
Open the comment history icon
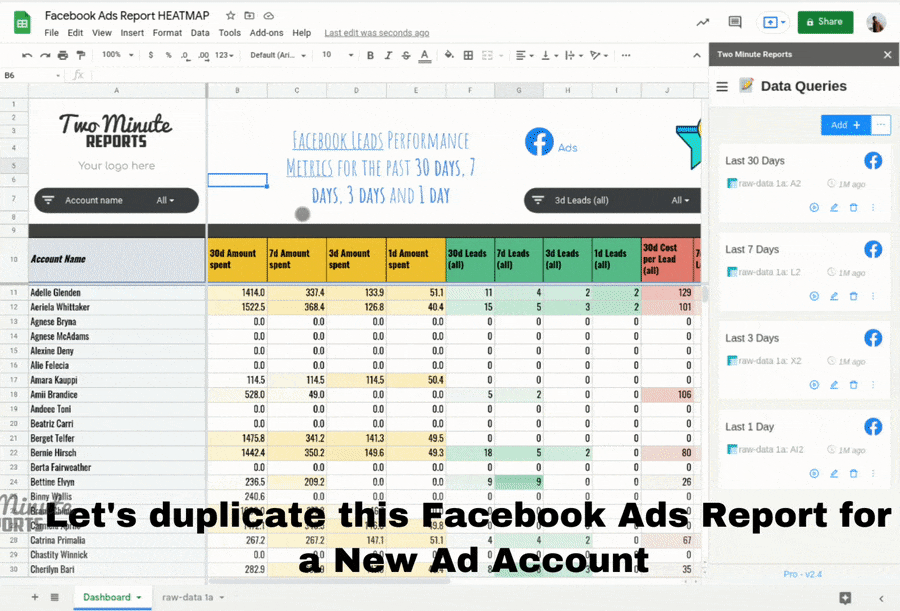tap(735, 22)
